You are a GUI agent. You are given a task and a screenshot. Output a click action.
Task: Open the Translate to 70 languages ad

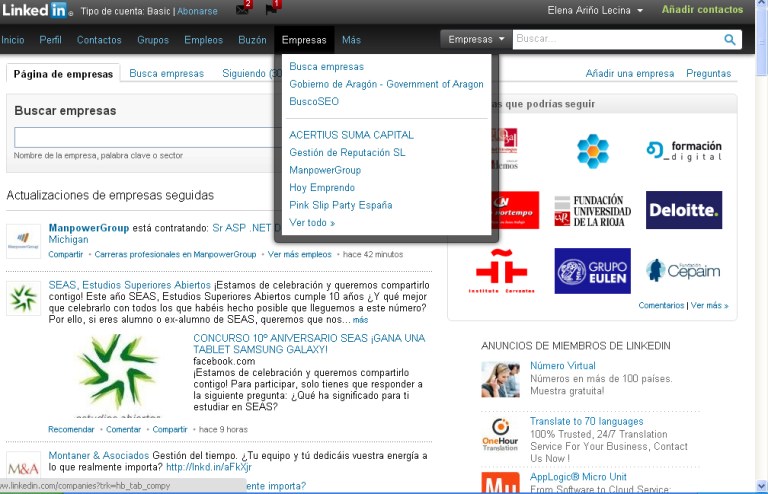(587, 422)
